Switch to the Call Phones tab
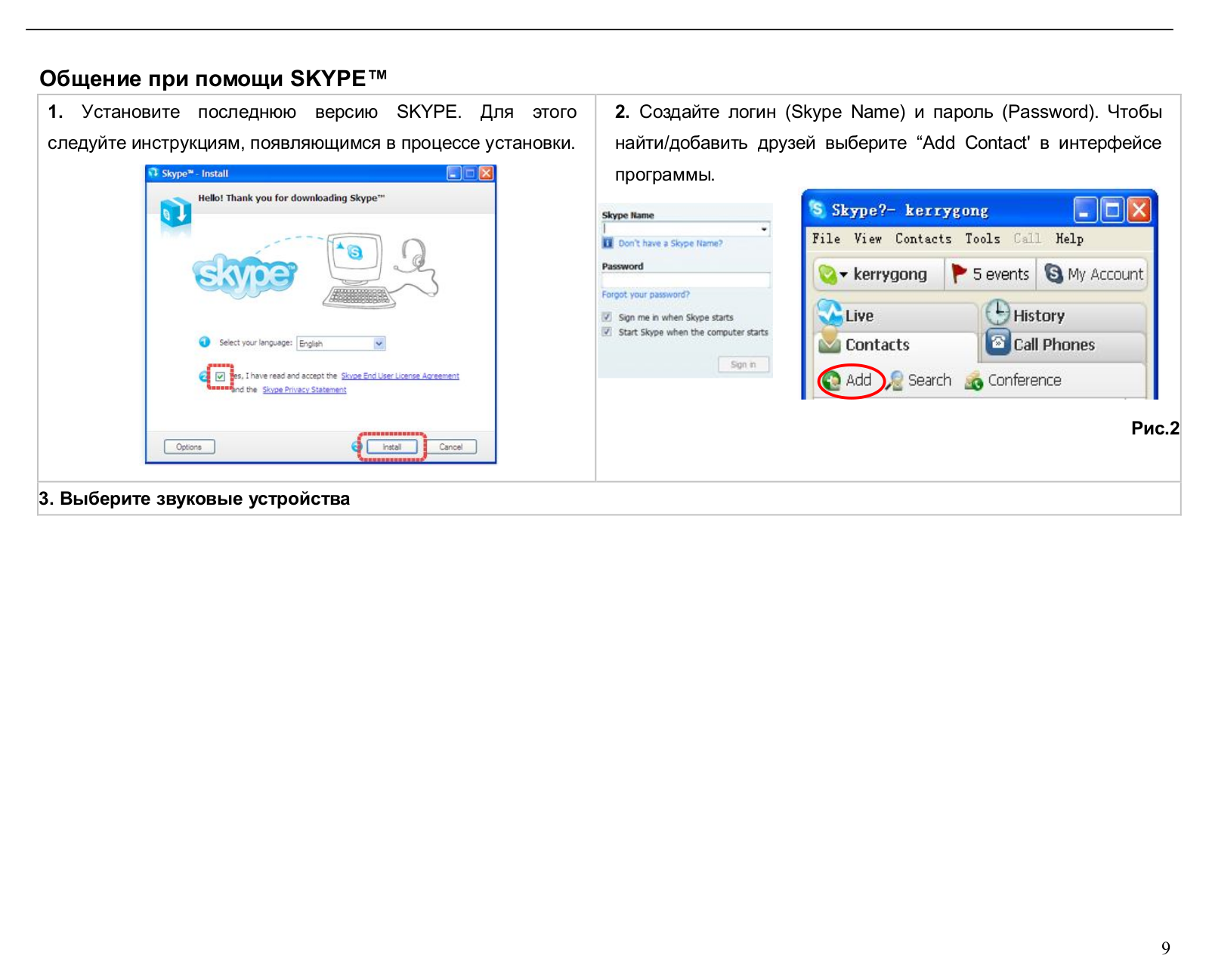 (x=1064, y=345)
